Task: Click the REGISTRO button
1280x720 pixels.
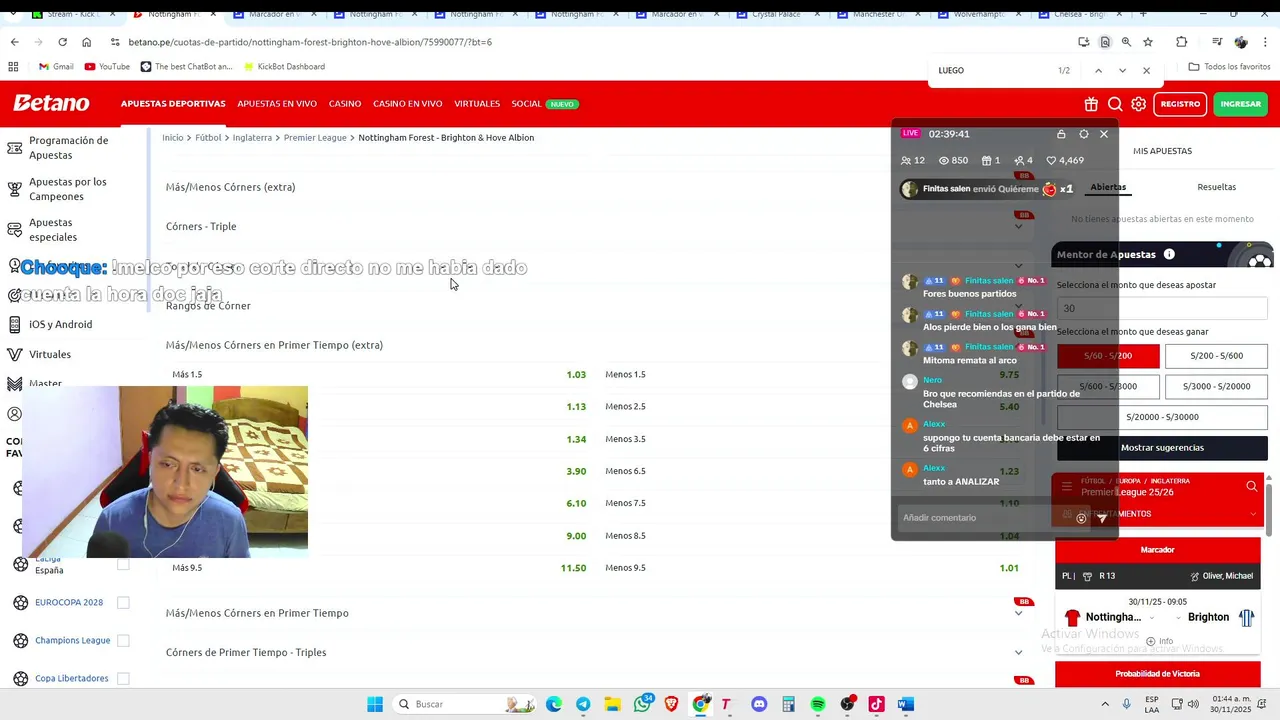Action: pyautogui.click(x=1180, y=104)
